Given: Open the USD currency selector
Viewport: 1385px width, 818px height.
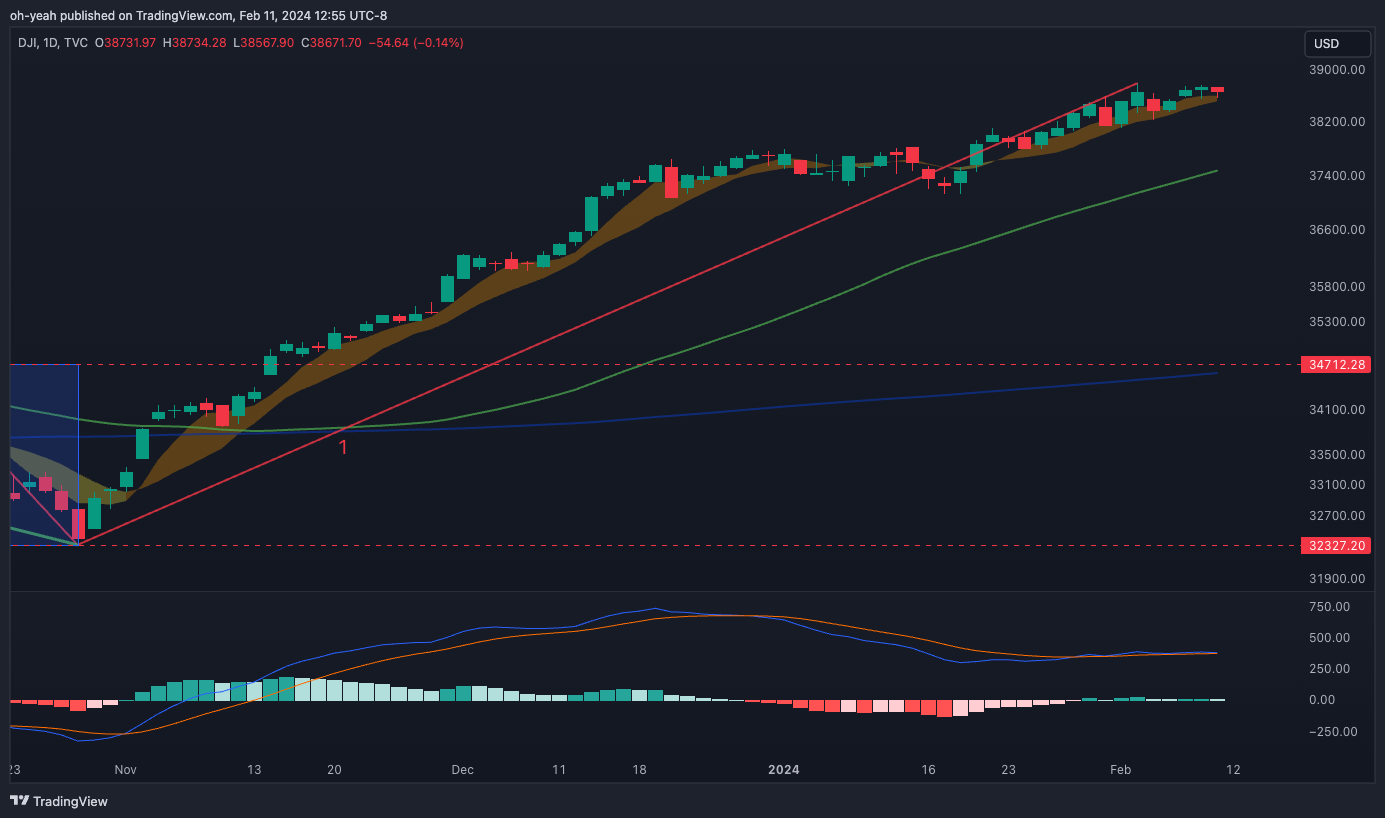Looking at the screenshot, I should [x=1337, y=44].
